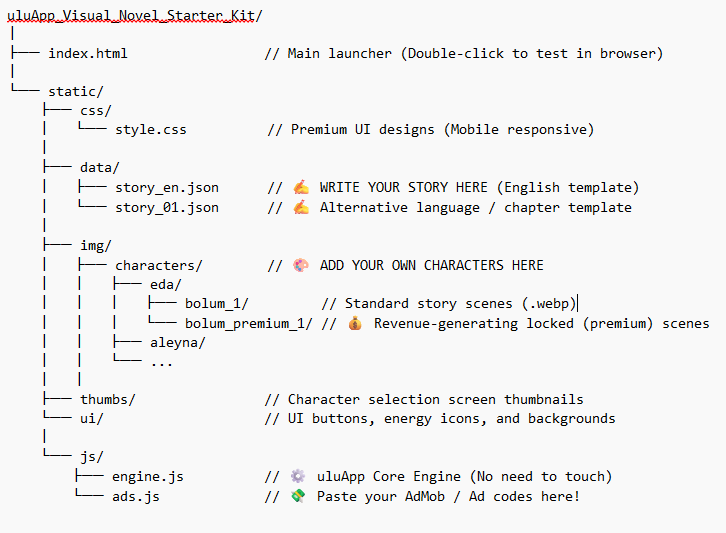This screenshot has height=533, width=726.
Task: Click the eda/ folder entry
Action: pos(165,284)
